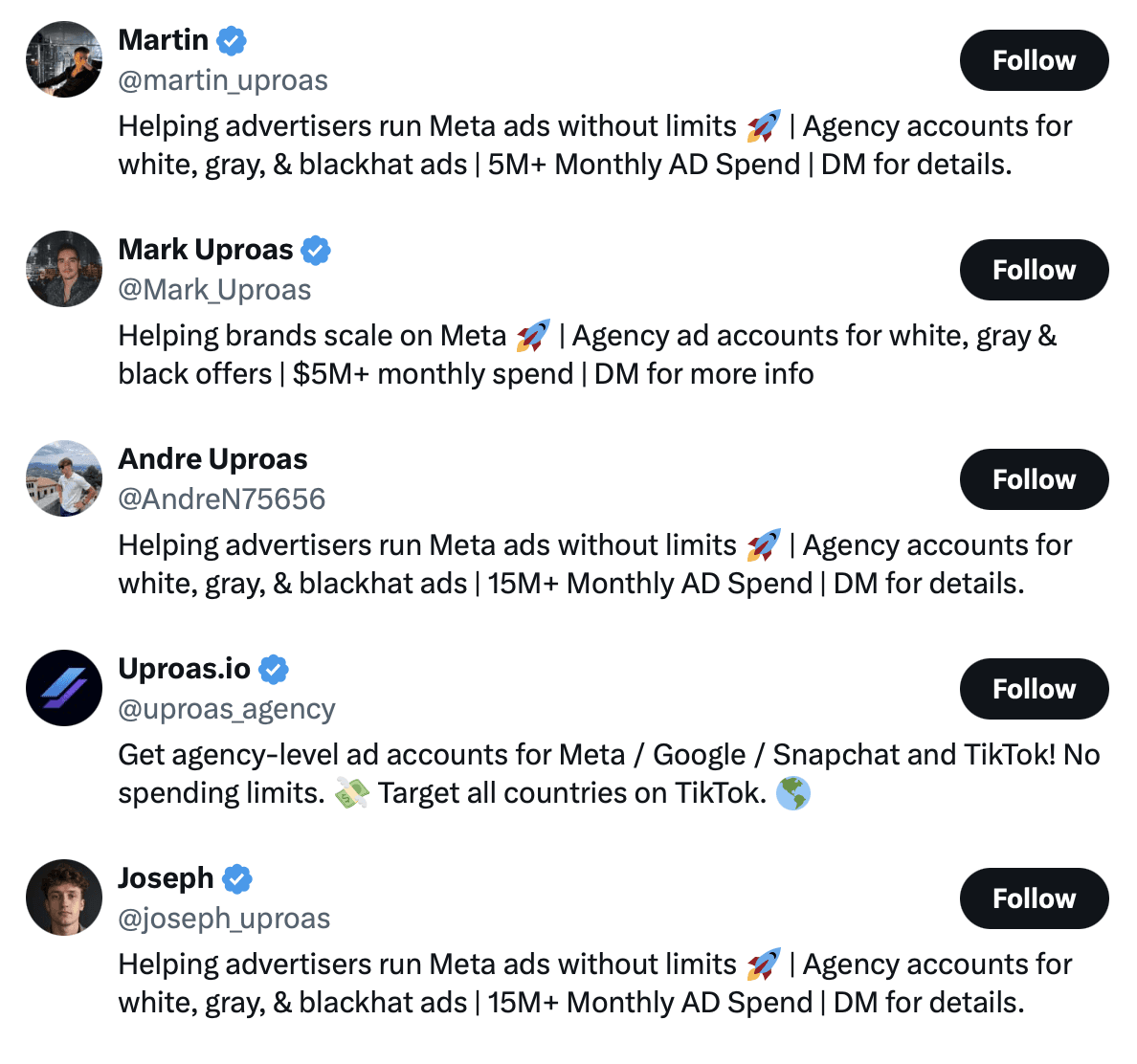Open the @Mark_Uproas handle link
The height and width of the screenshot is (1064, 1137).
coord(214,290)
